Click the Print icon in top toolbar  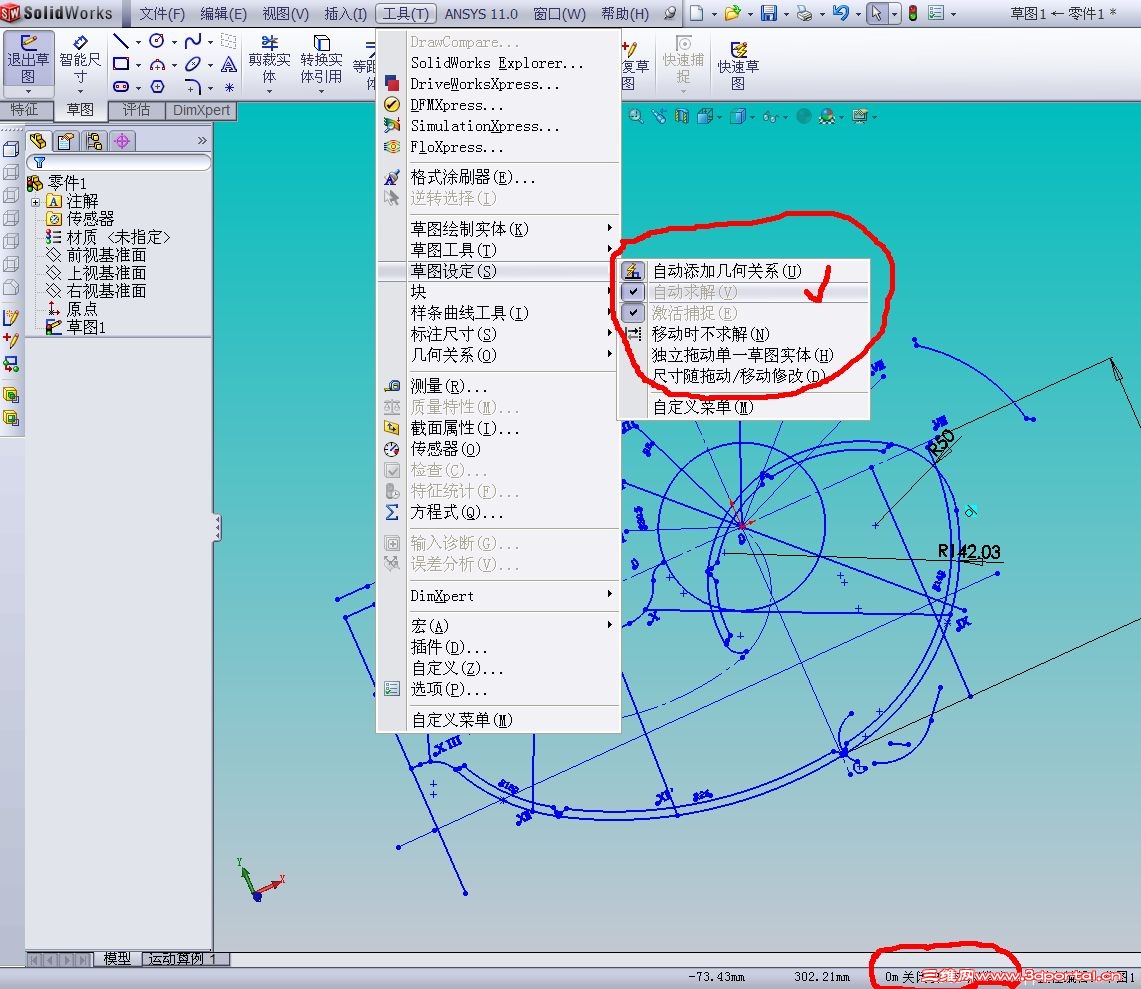(x=804, y=12)
